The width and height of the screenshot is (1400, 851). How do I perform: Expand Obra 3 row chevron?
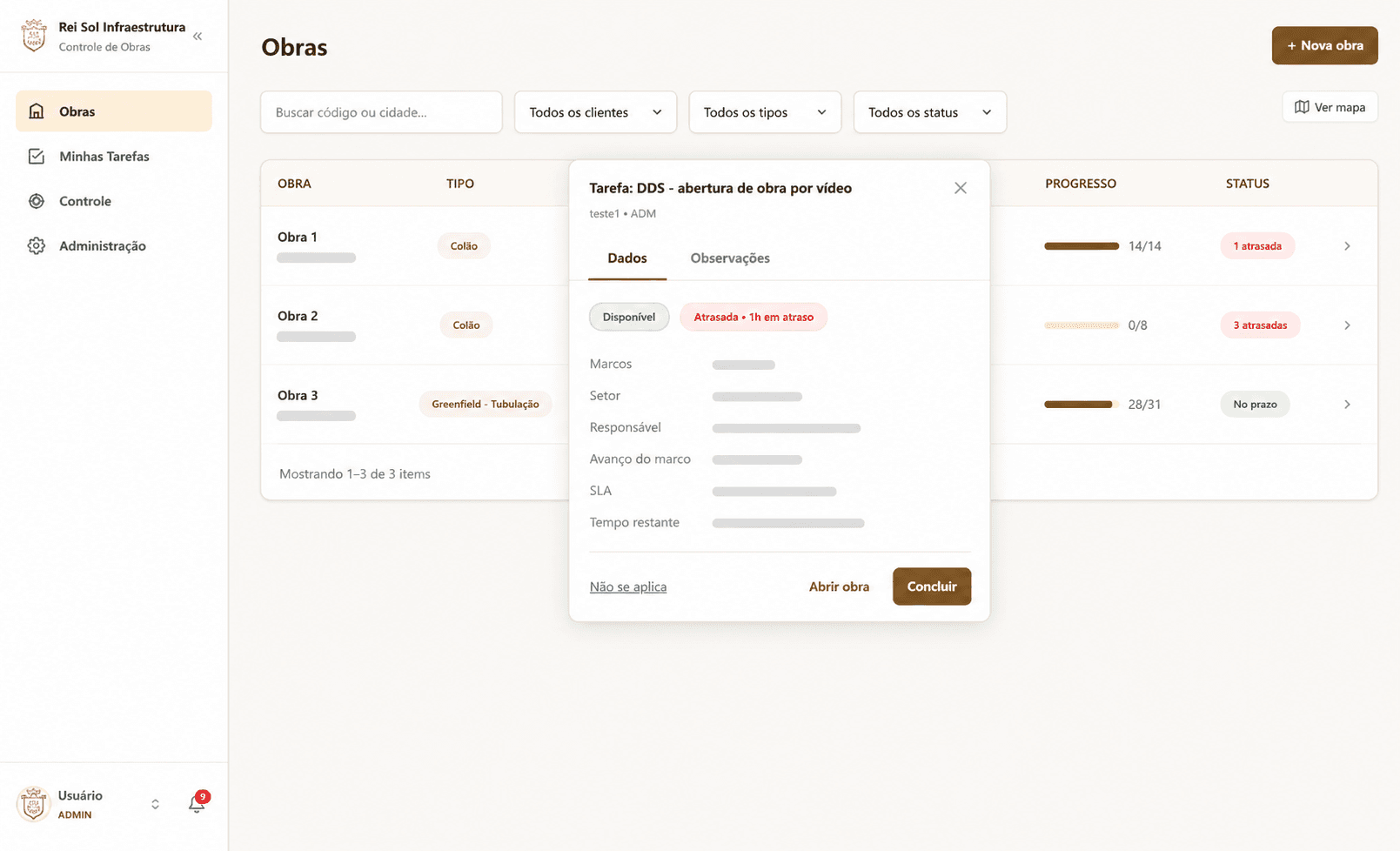coord(1347,405)
